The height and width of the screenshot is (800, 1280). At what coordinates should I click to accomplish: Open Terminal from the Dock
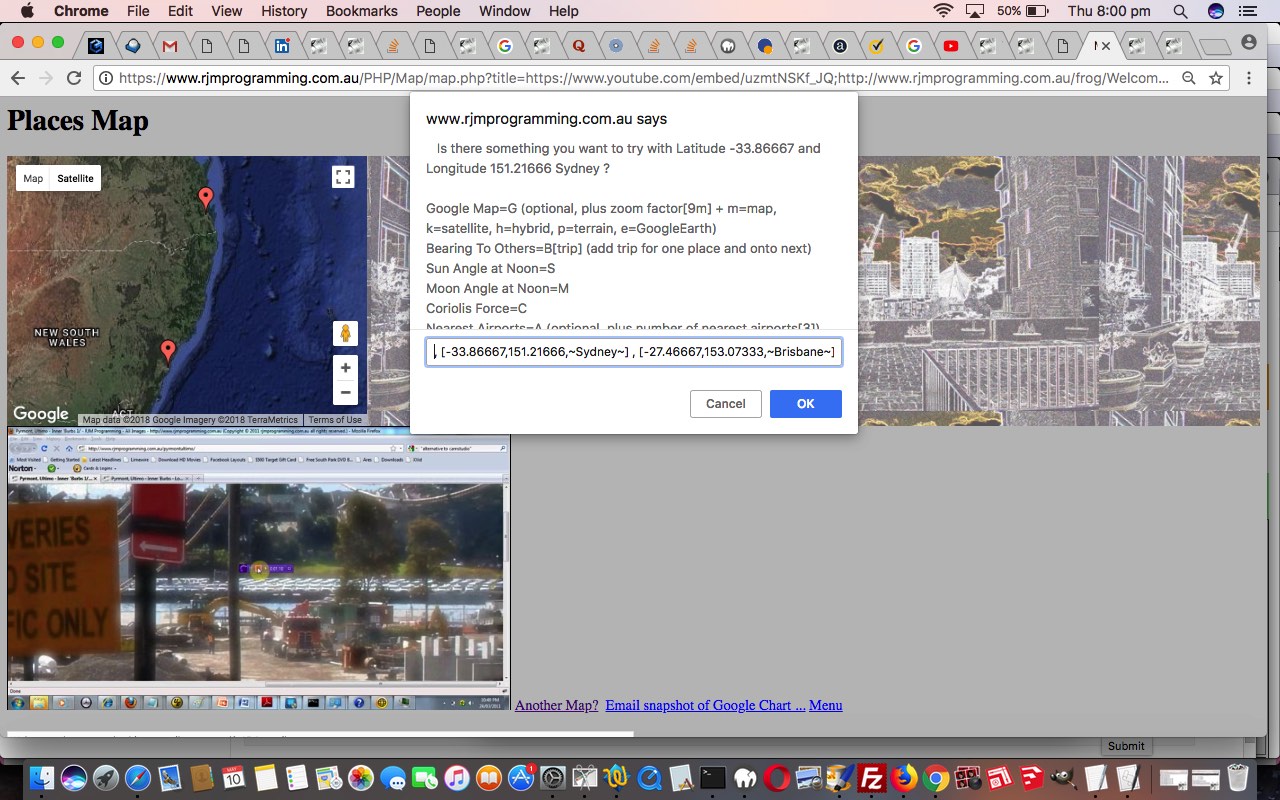click(x=712, y=778)
